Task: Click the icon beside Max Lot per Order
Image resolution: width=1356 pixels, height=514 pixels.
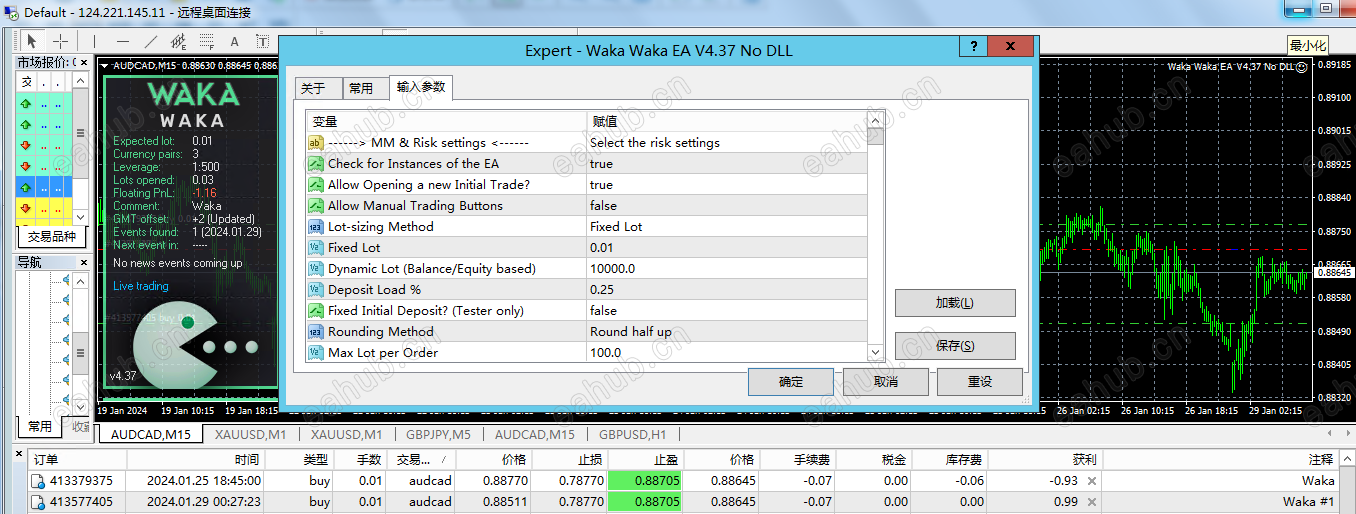Action: pos(316,353)
